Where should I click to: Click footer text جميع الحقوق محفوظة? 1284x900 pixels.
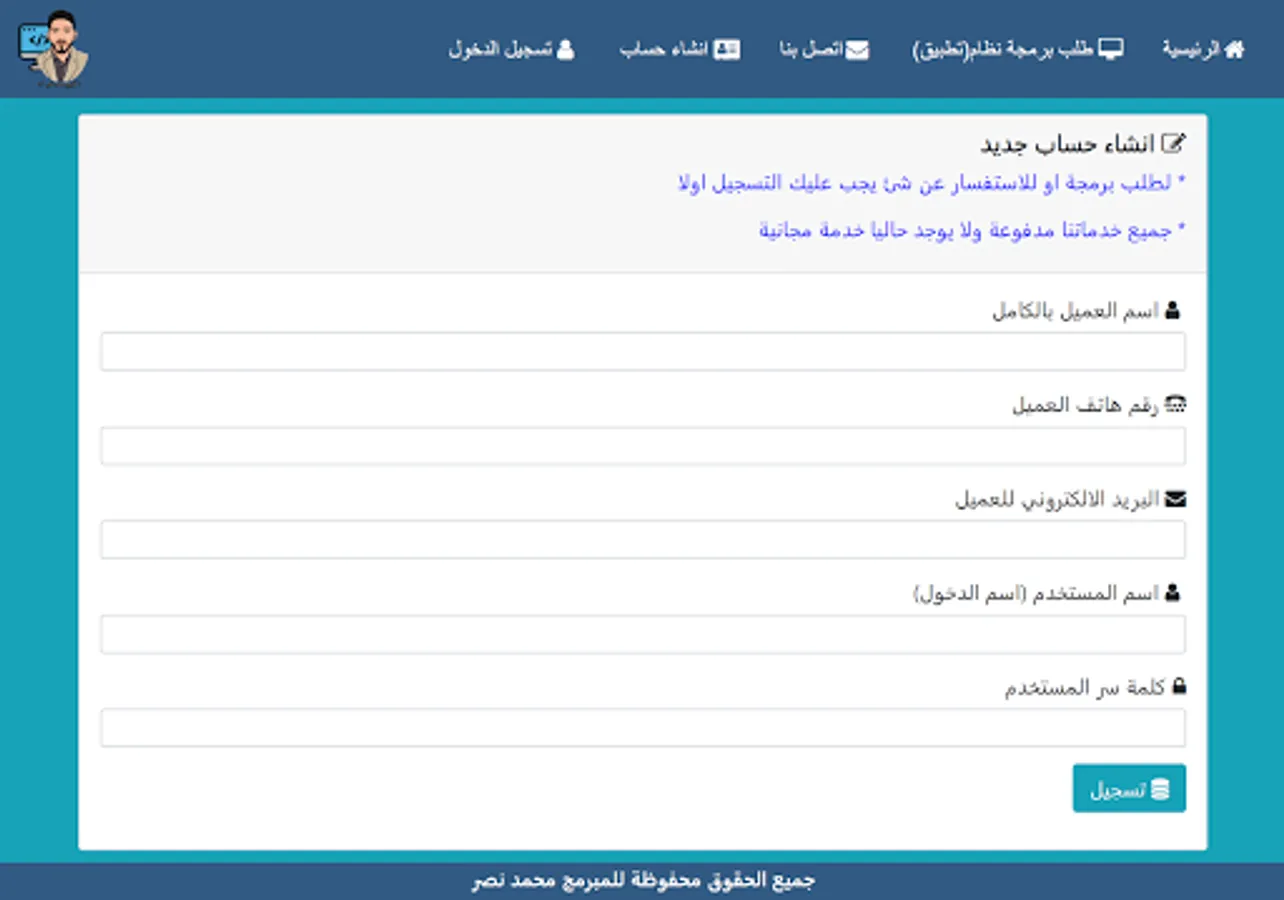pyautogui.click(x=643, y=881)
